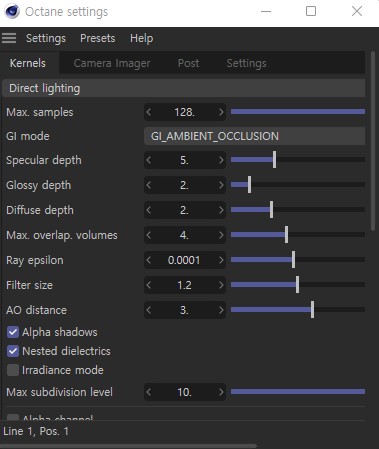Image resolution: width=379 pixels, height=449 pixels.
Task: Decrease Glossy depth with left arrow
Action: tap(149, 185)
